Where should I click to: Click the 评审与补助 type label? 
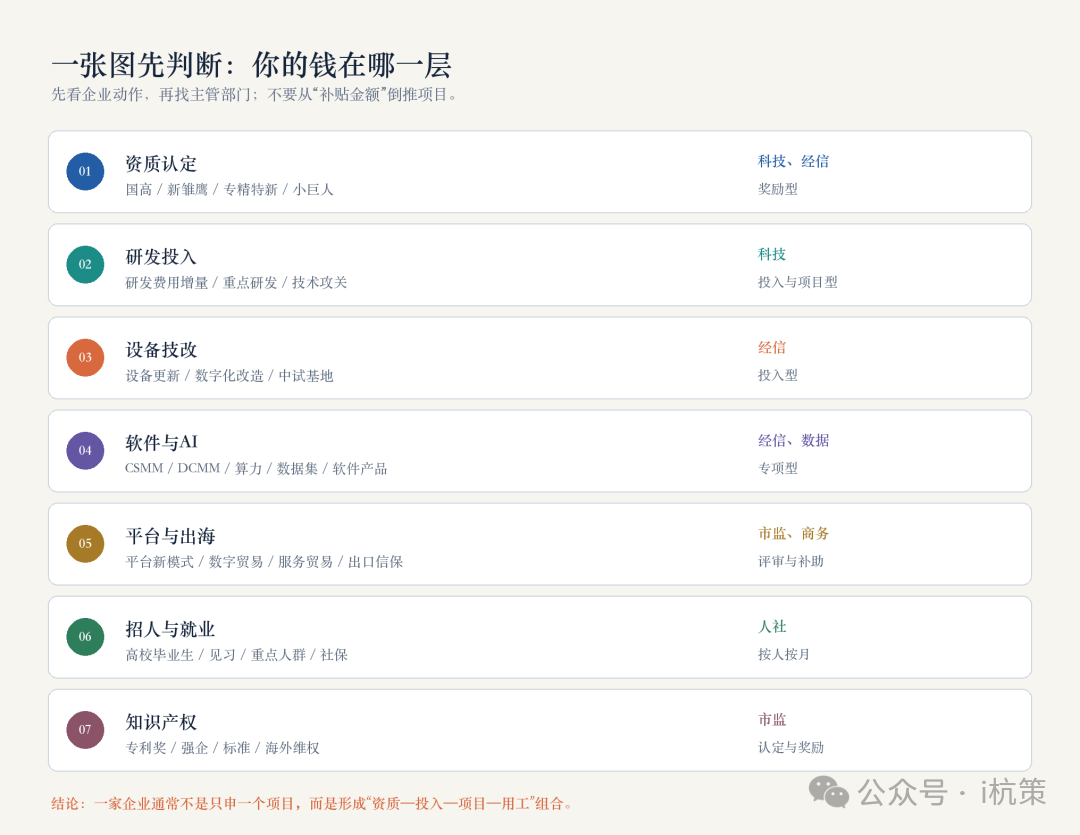791,561
